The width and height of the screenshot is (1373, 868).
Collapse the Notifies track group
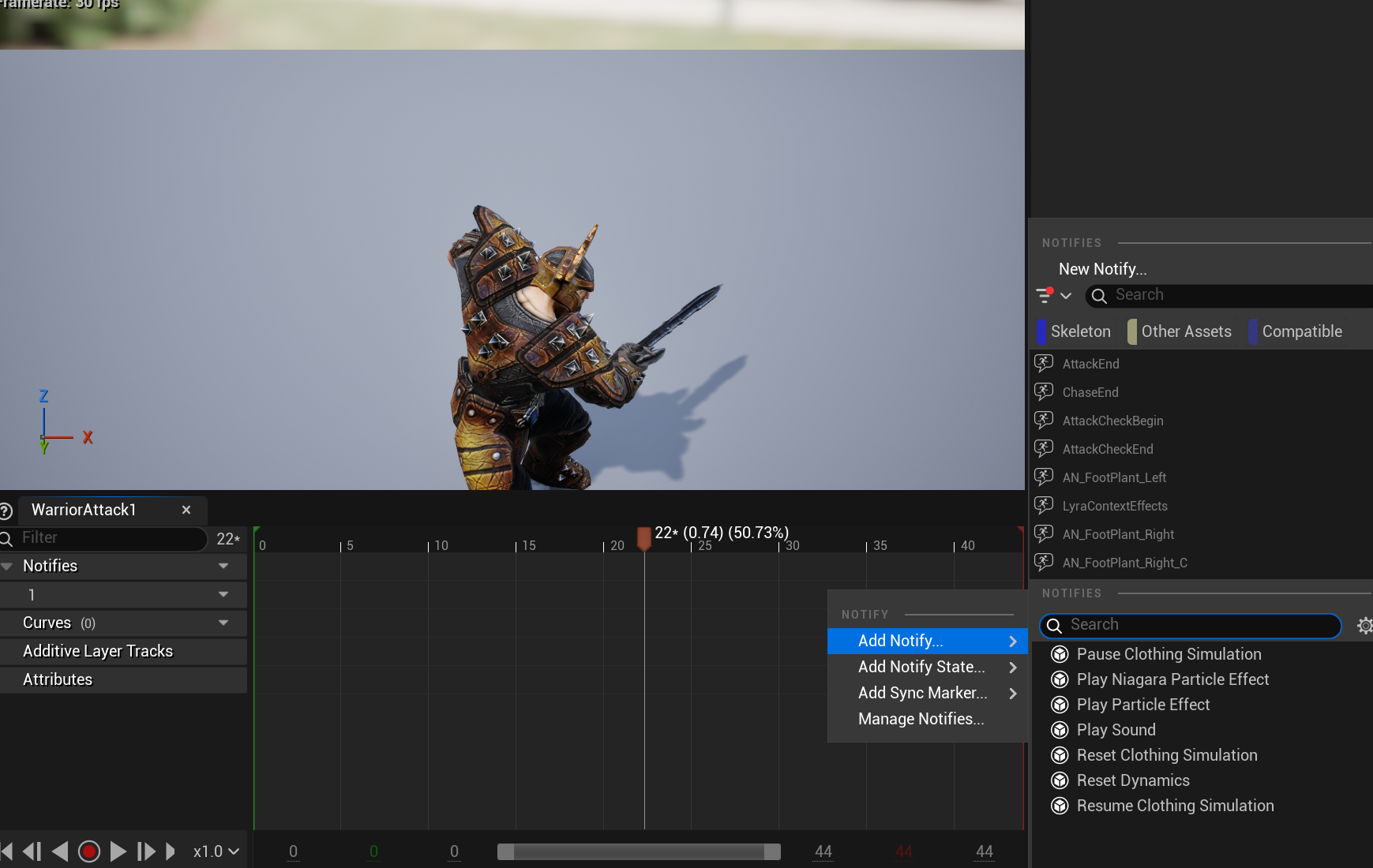click(x=7, y=566)
